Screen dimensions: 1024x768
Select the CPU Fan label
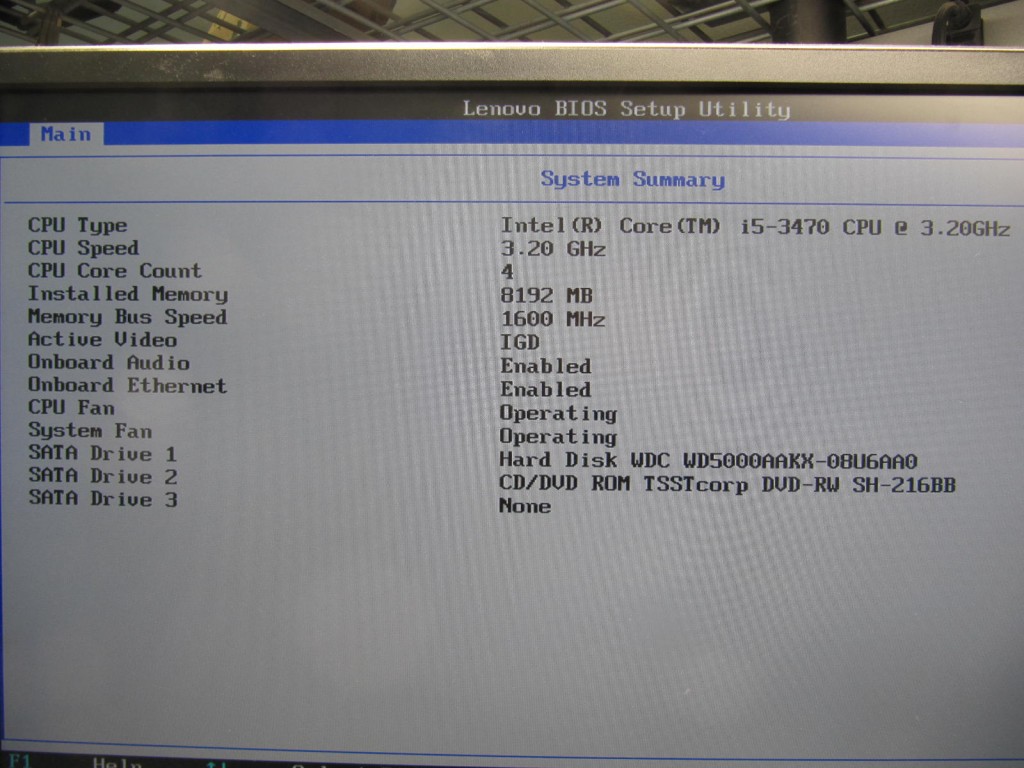point(71,408)
